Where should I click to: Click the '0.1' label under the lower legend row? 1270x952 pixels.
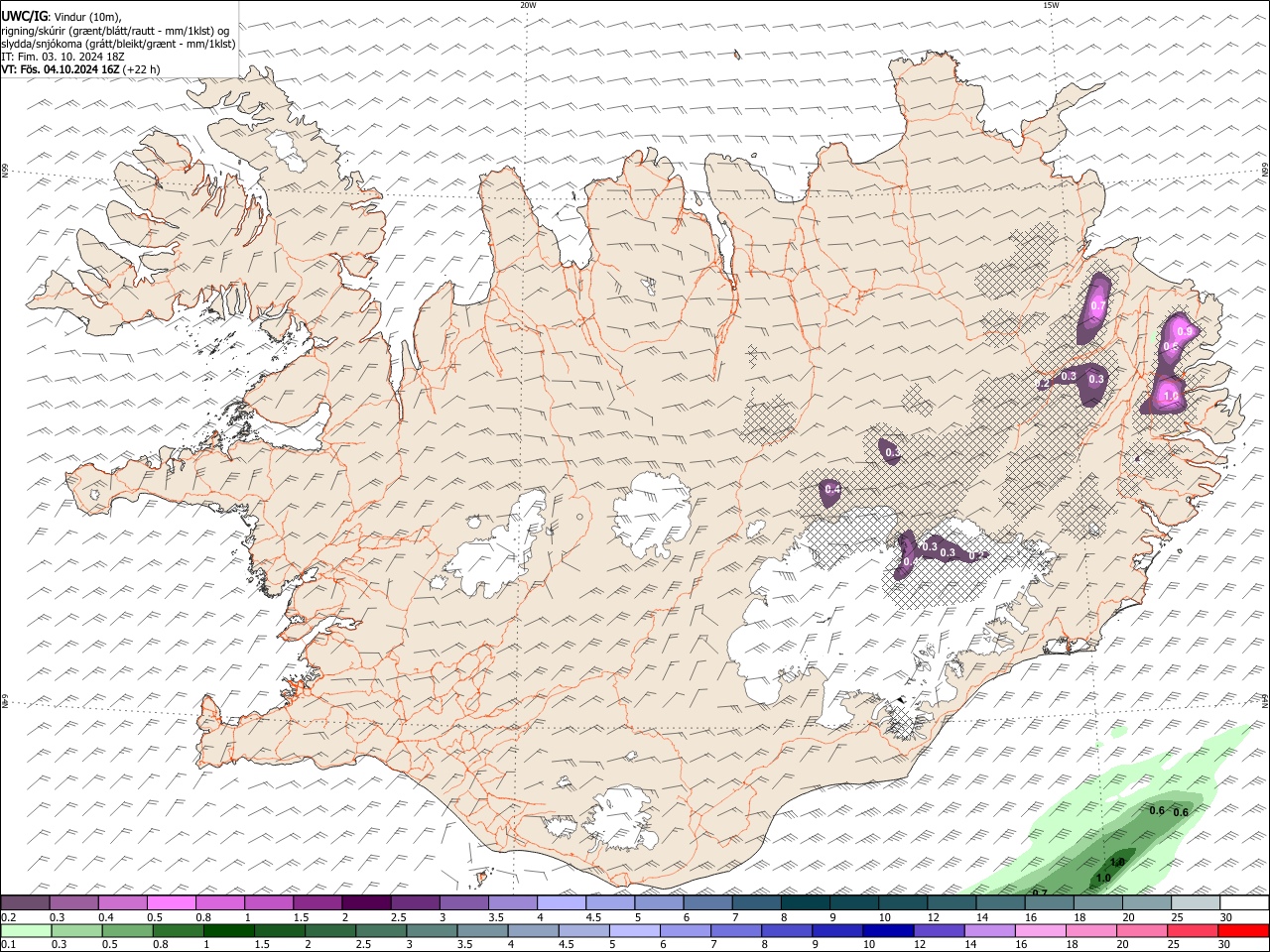click(7, 945)
